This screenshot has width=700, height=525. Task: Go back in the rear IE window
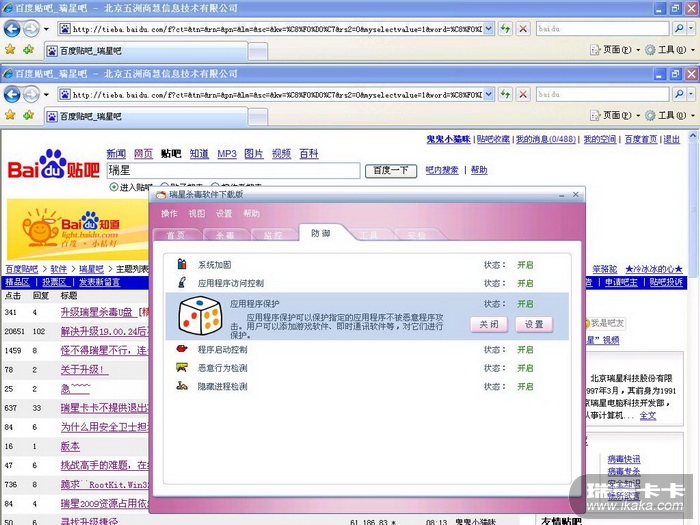[x=12, y=29]
